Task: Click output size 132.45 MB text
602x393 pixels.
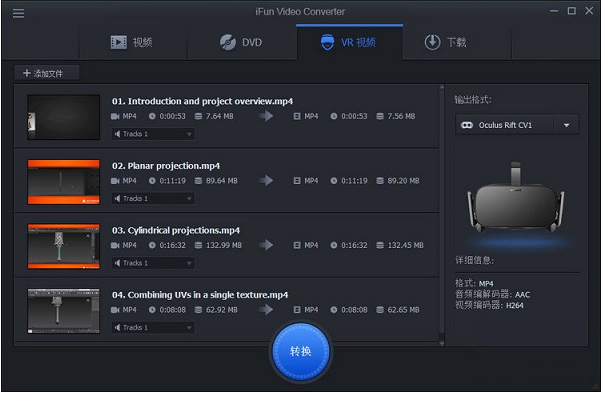Action: coord(405,245)
